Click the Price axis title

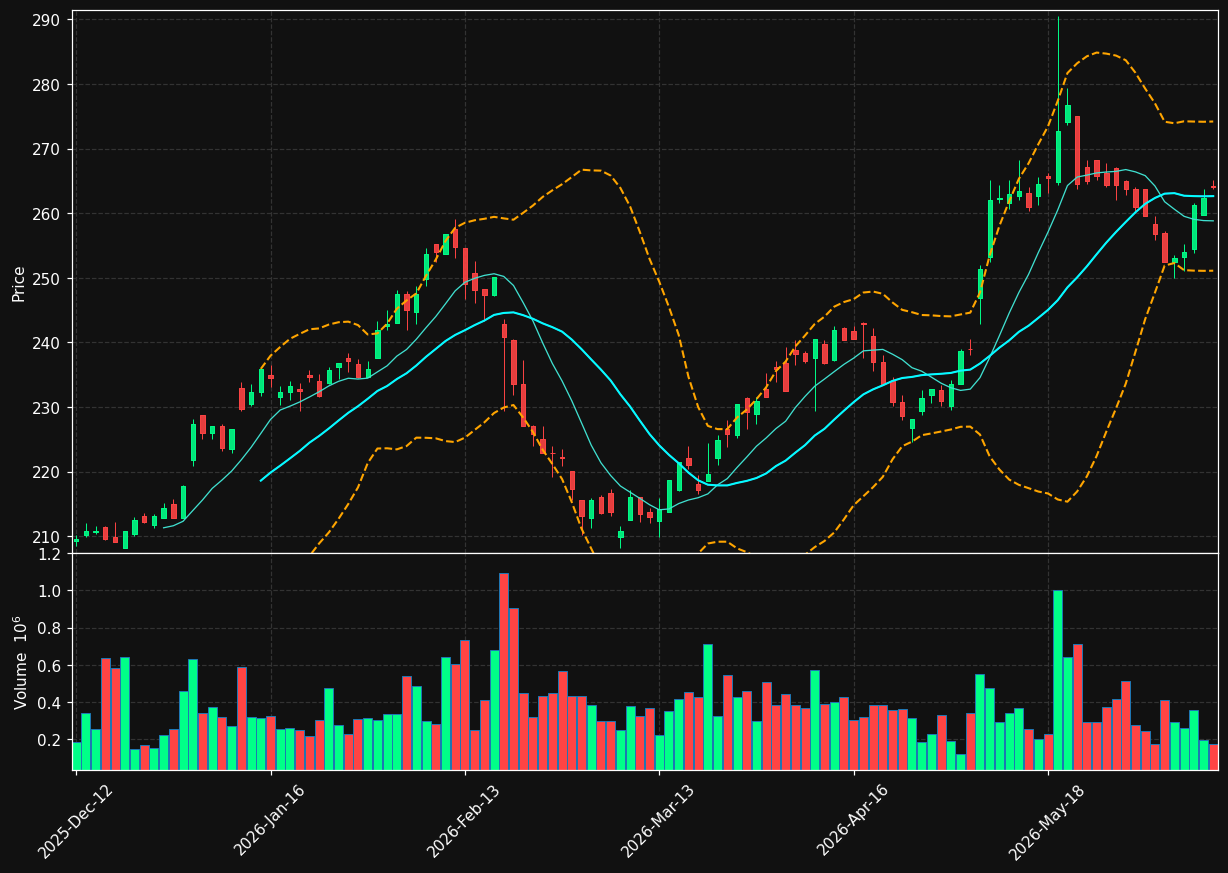(x=19, y=283)
